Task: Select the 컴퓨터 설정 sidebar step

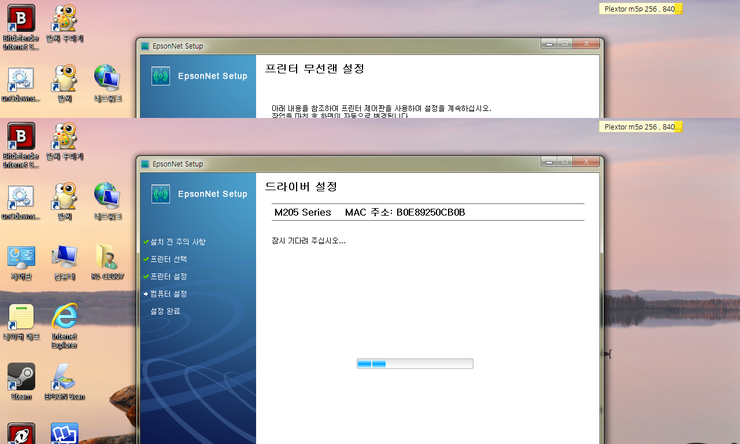Action: pyautogui.click(x=168, y=294)
